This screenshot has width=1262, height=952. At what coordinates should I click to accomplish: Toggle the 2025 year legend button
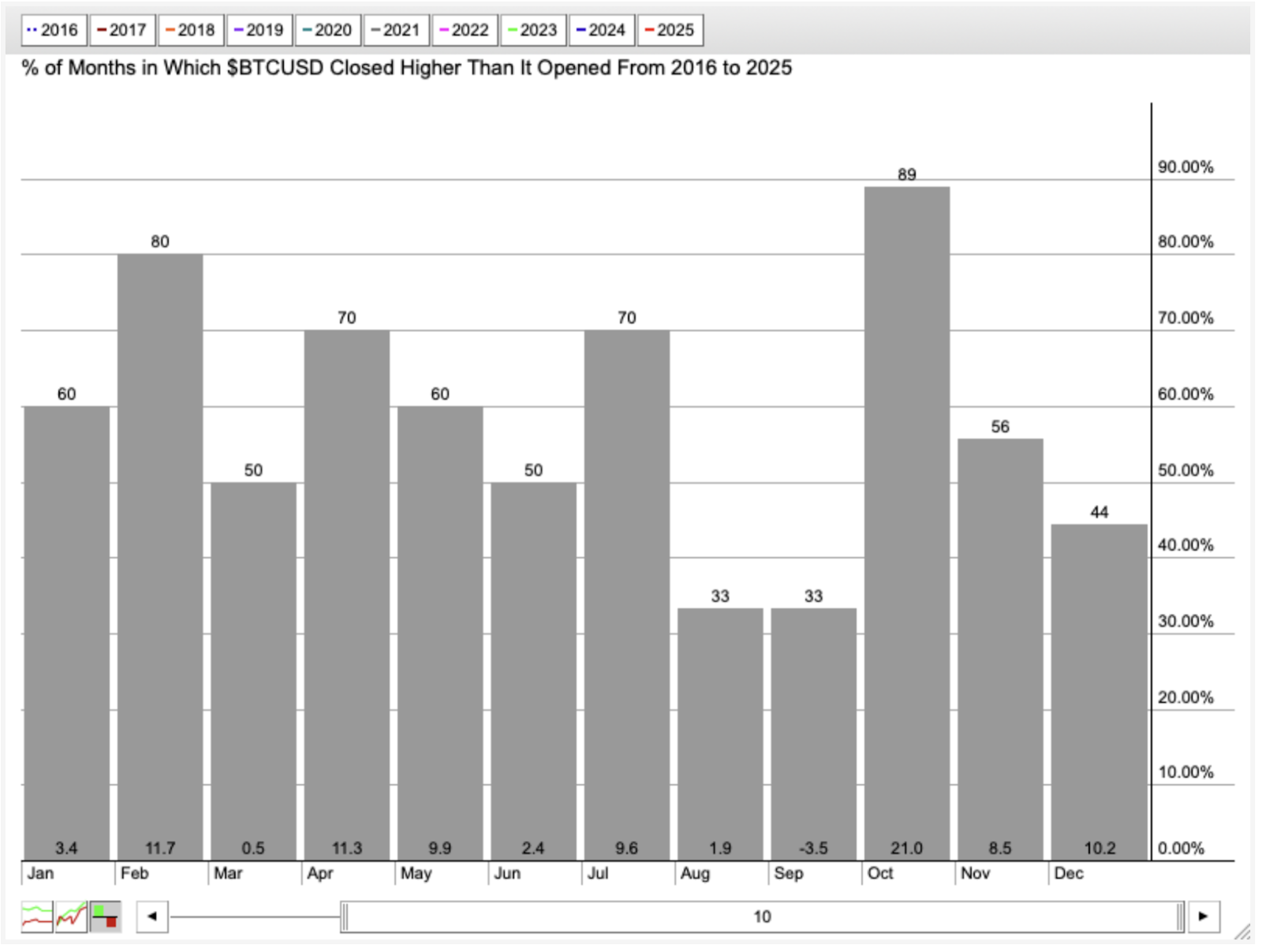click(x=670, y=30)
